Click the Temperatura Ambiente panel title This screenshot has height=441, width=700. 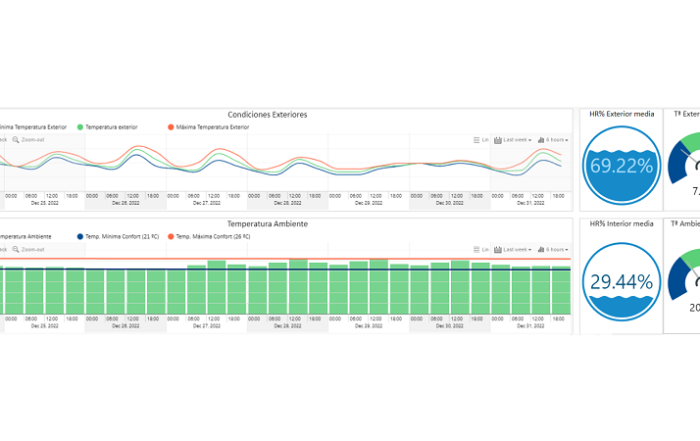[x=267, y=225]
